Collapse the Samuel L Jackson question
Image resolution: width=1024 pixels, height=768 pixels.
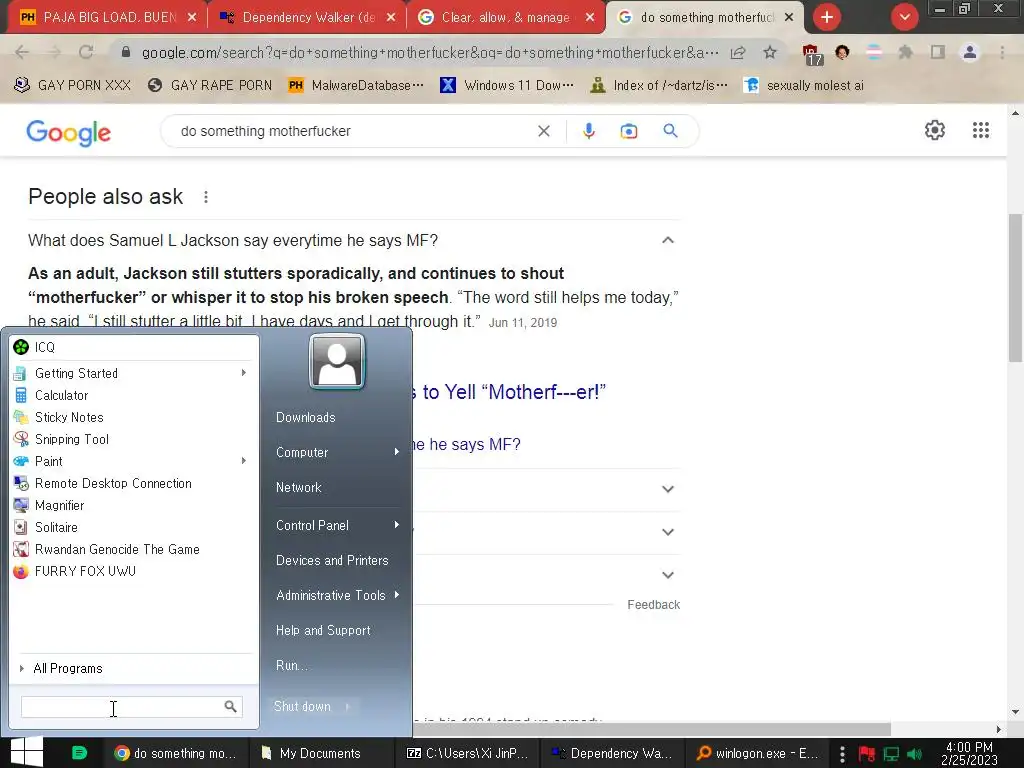(x=667, y=240)
